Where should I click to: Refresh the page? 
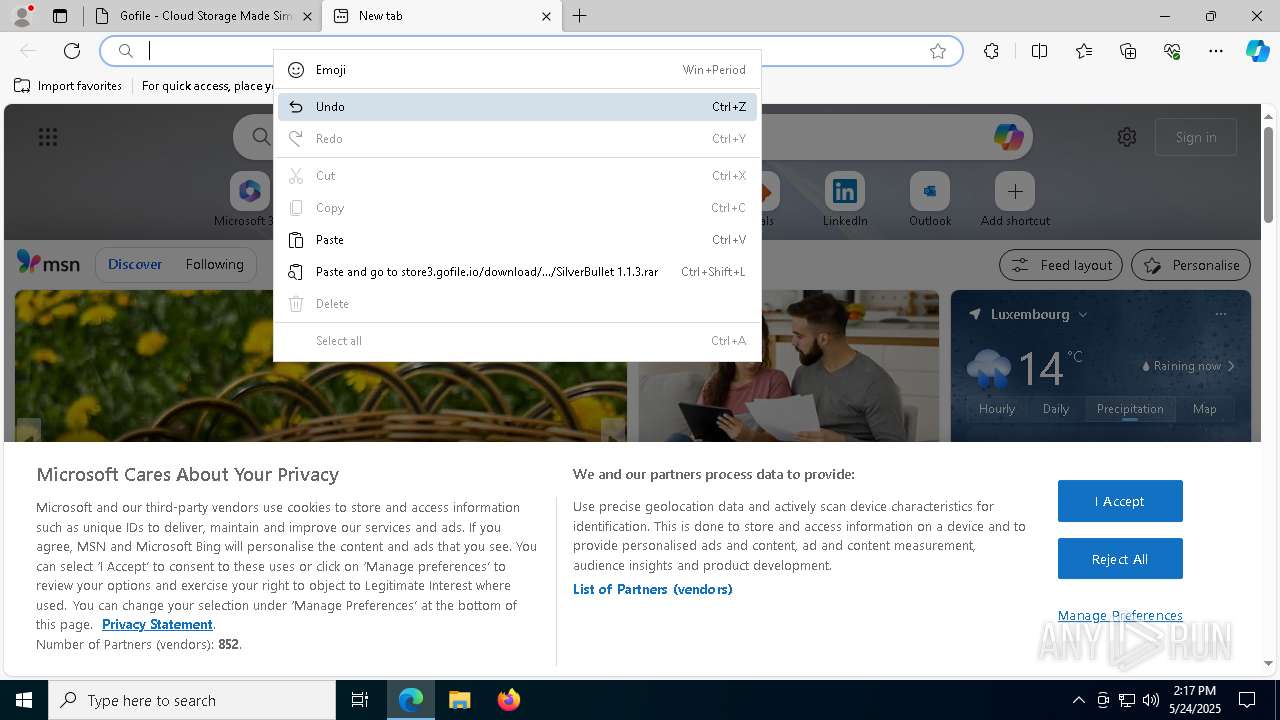(72, 51)
